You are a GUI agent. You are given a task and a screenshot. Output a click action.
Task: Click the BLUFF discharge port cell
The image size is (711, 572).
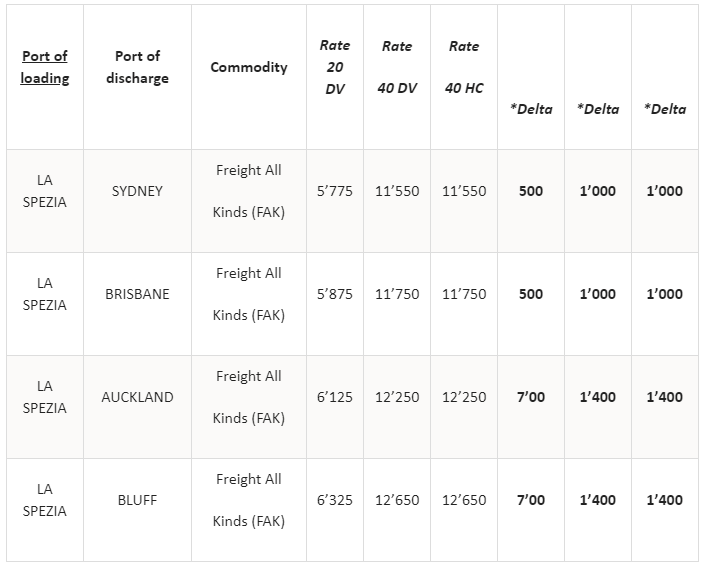(137, 500)
